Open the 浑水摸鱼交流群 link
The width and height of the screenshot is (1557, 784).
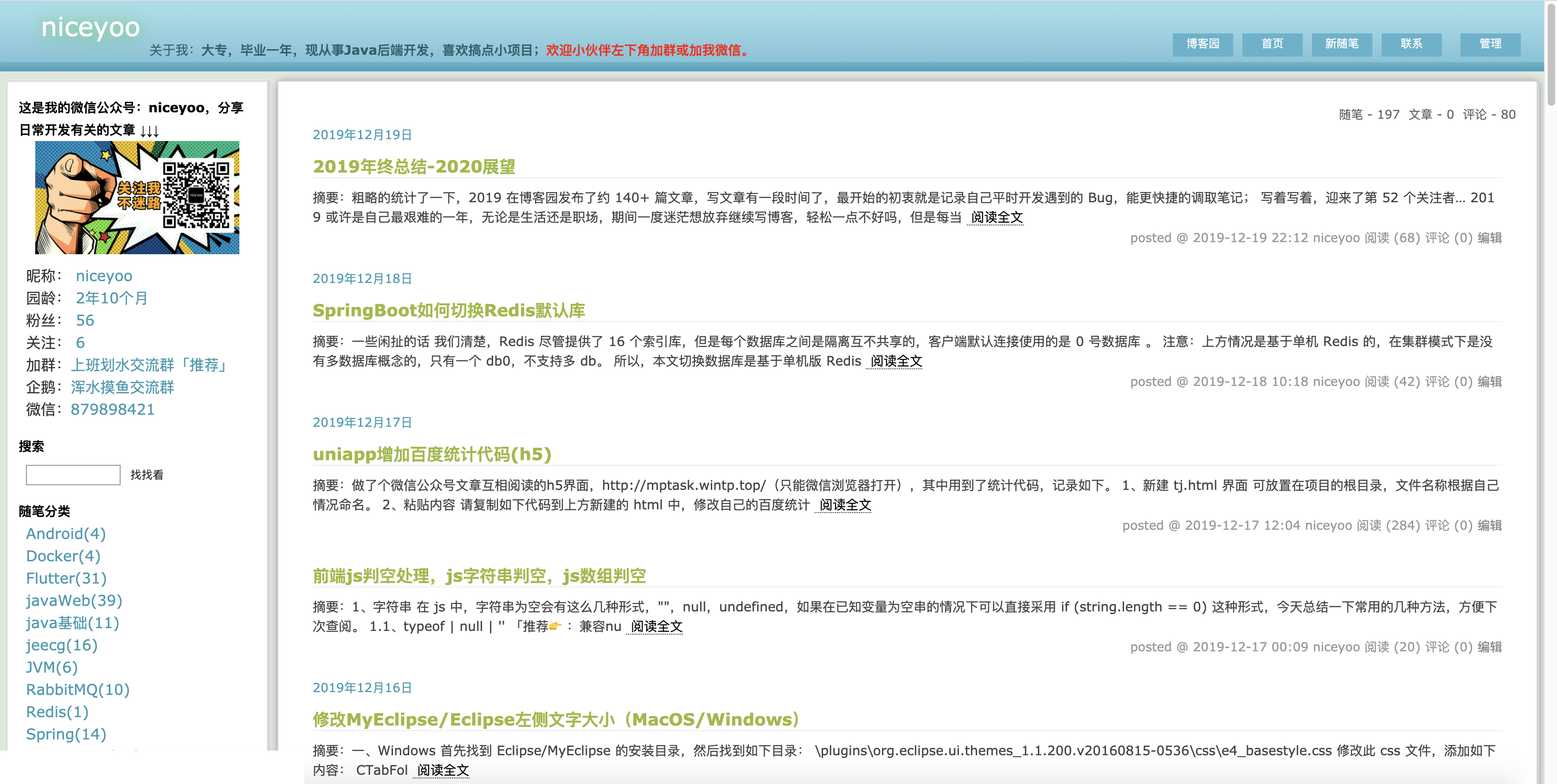(x=122, y=387)
